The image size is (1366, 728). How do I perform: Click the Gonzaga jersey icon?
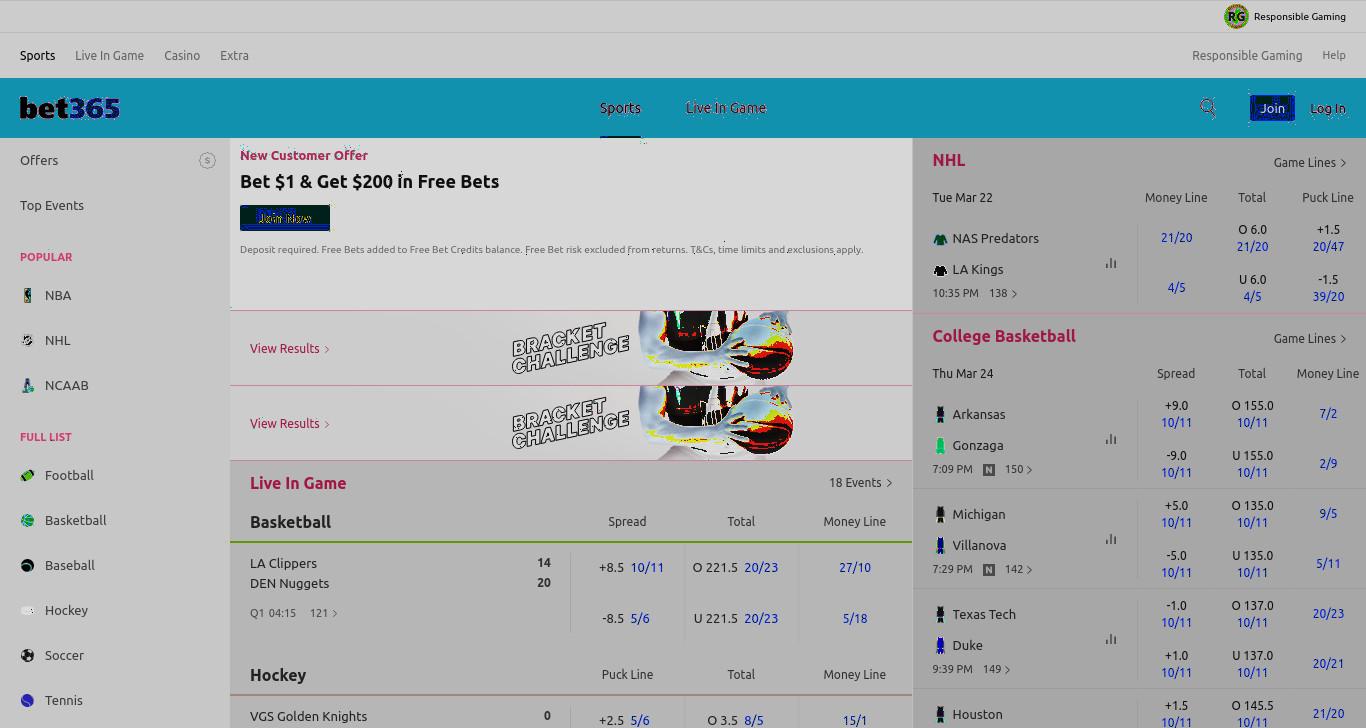point(940,445)
